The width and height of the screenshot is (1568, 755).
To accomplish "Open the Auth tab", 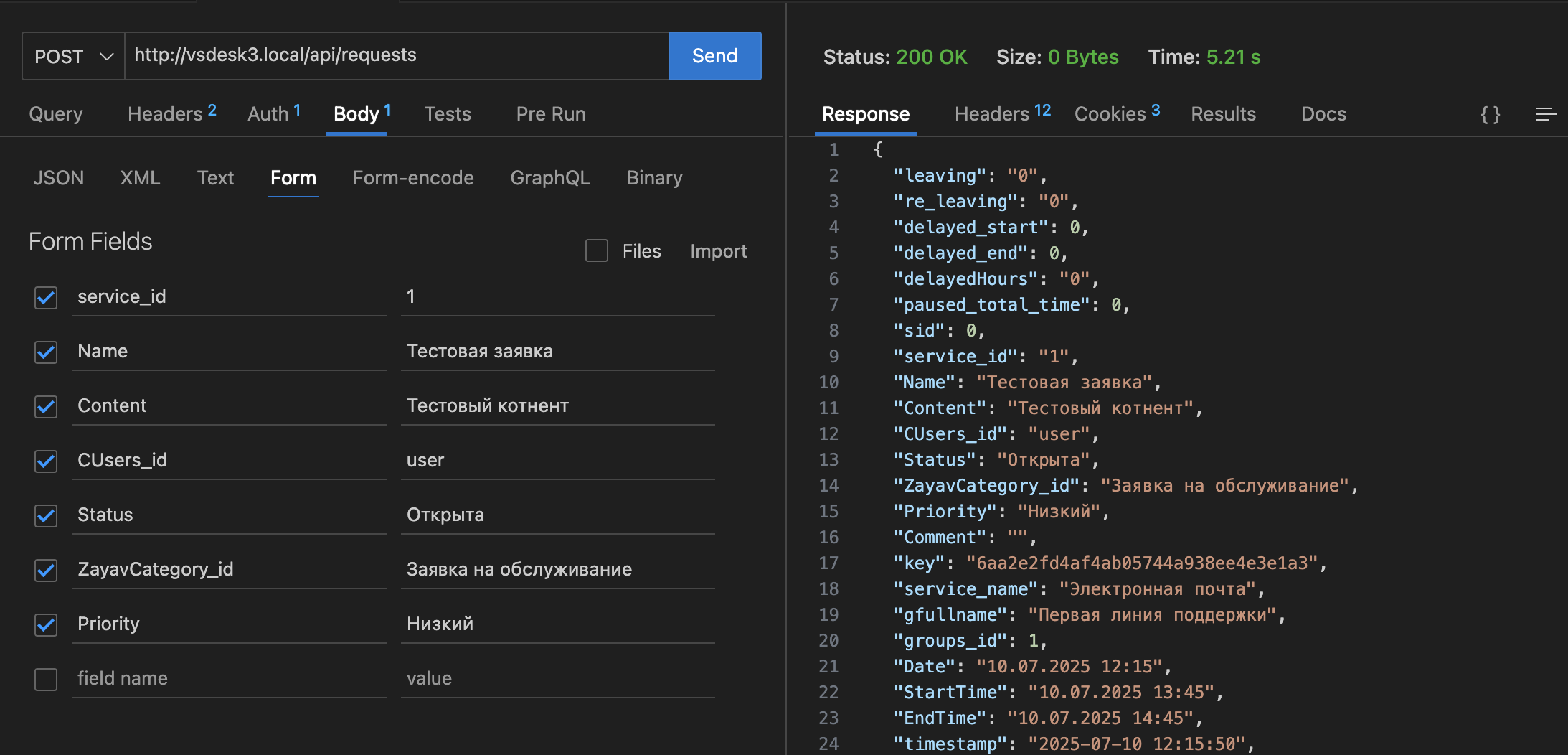I will (273, 114).
